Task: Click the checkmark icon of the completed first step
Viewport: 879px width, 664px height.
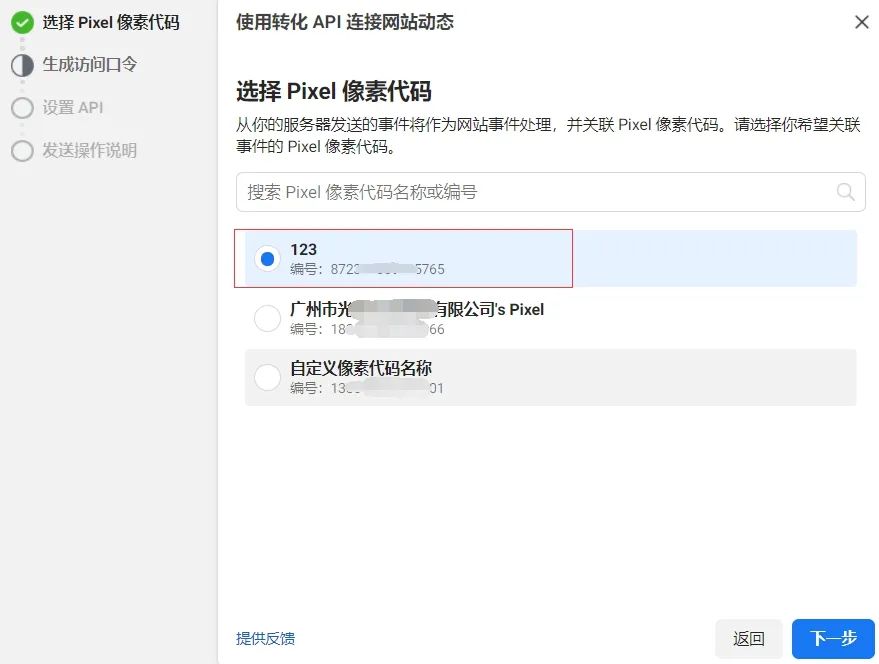Action: pyautogui.click(x=22, y=21)
